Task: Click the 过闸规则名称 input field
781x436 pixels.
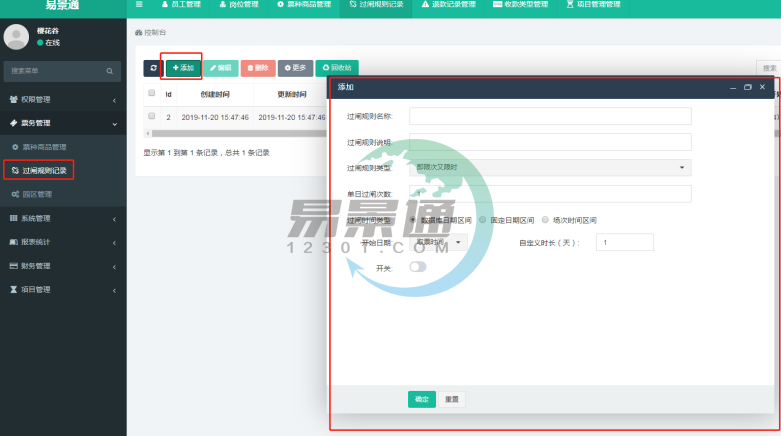Action: (550, 116)
